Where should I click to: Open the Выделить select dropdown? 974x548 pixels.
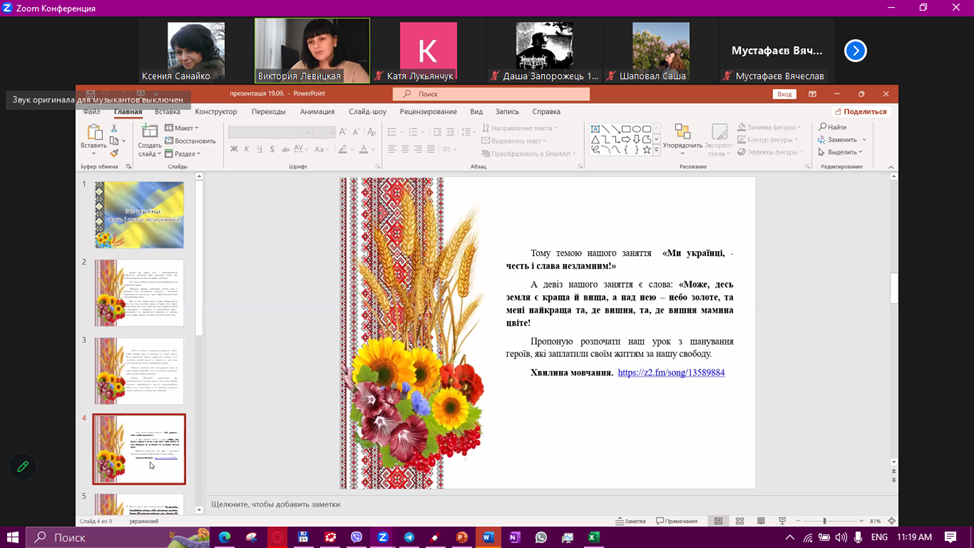coord(840,152)
